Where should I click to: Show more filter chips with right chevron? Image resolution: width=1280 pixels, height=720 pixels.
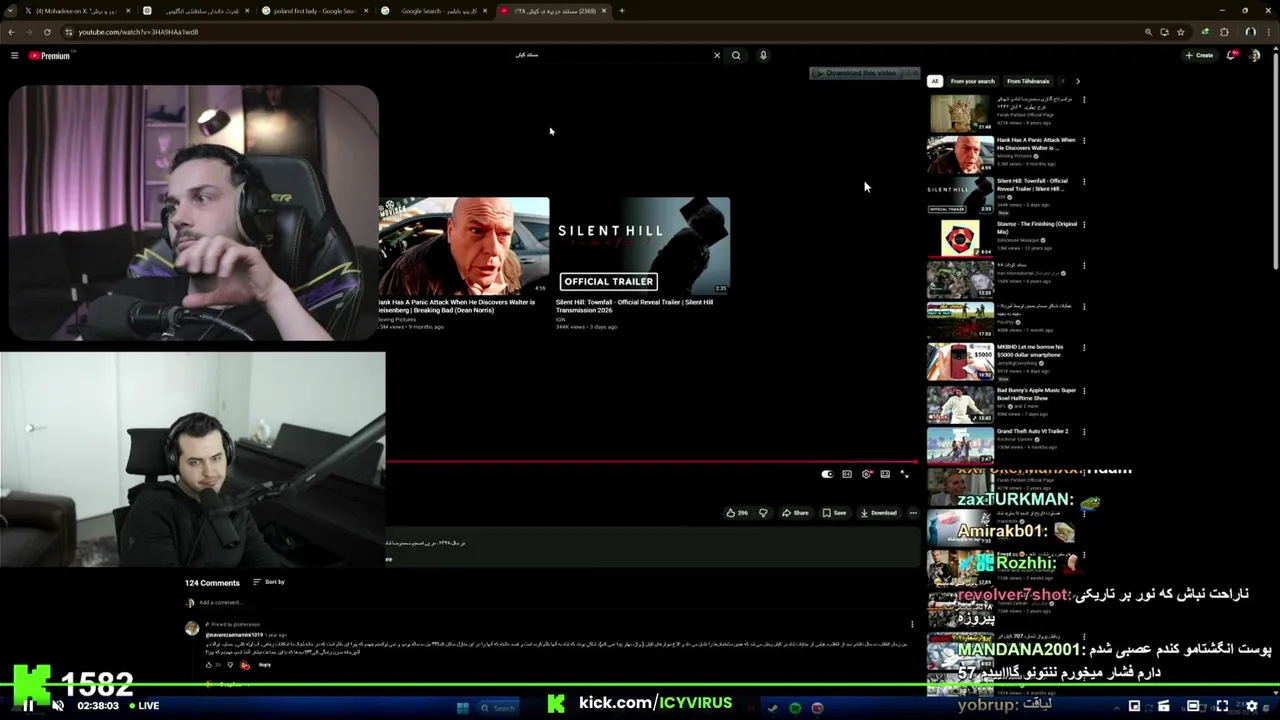(1077, 81)
